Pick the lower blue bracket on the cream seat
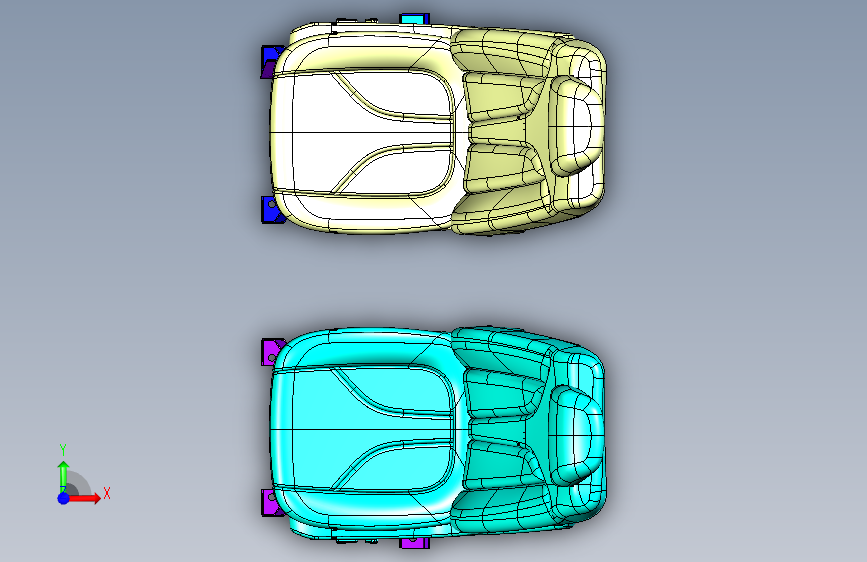Viewport: 867px width, 562px height. (x=271, y=210)
